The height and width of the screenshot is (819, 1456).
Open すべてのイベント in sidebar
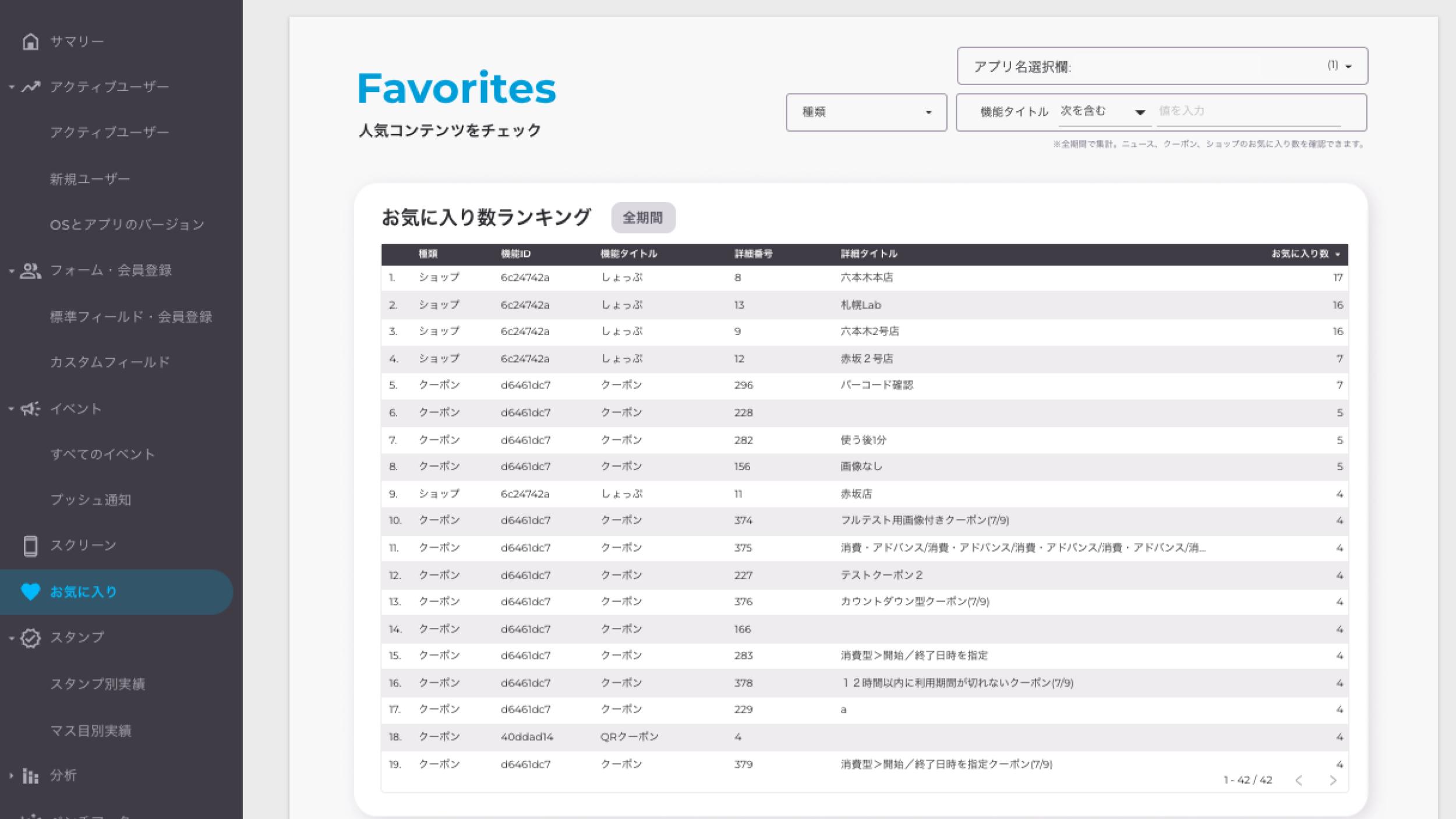pos(103,454)
